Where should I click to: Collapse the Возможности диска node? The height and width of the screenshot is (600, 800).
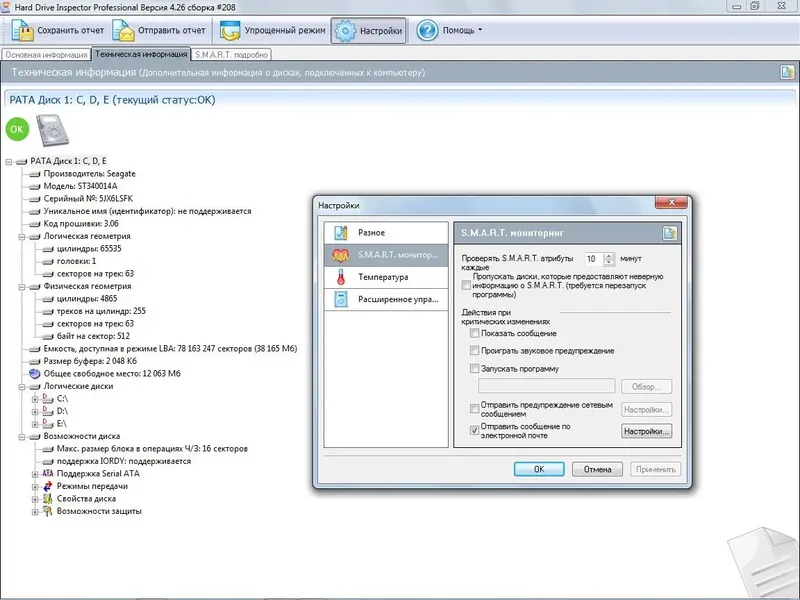(22, 437)
